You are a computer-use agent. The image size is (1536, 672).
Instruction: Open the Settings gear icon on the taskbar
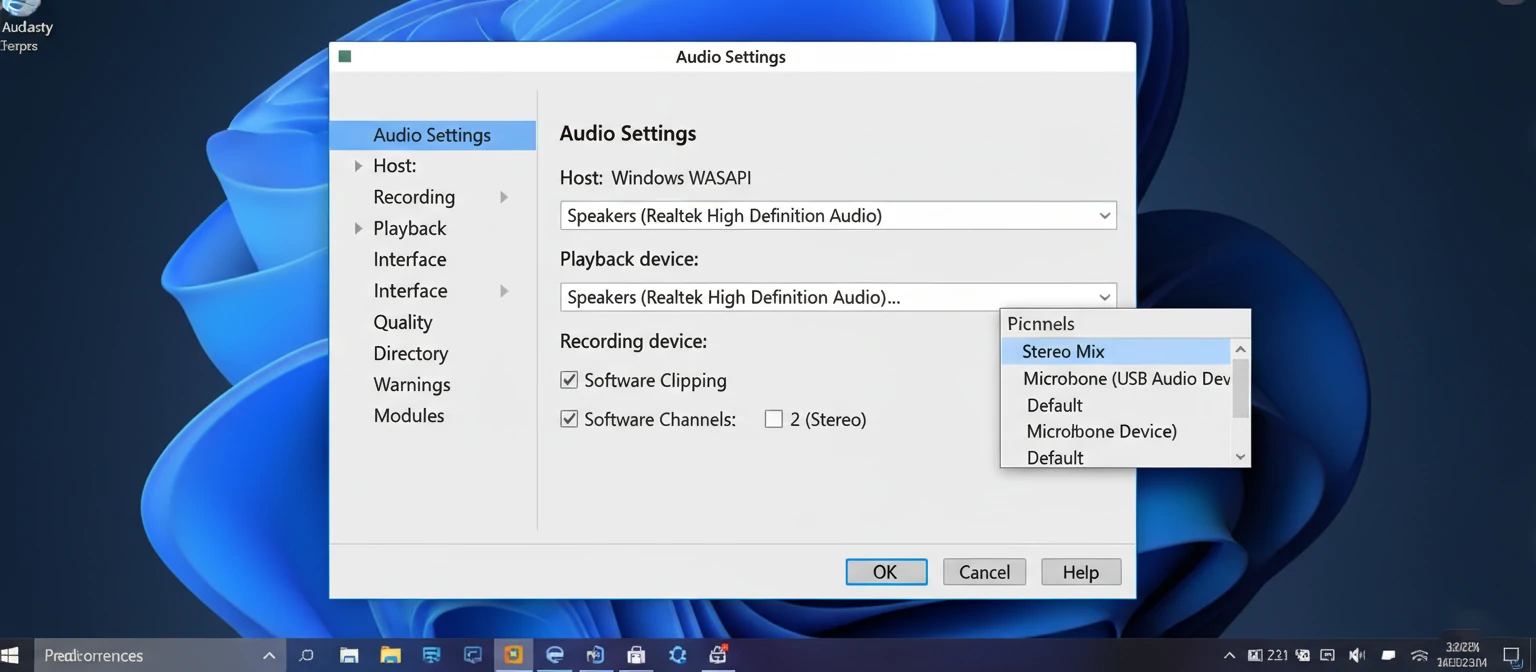point(677,655)
